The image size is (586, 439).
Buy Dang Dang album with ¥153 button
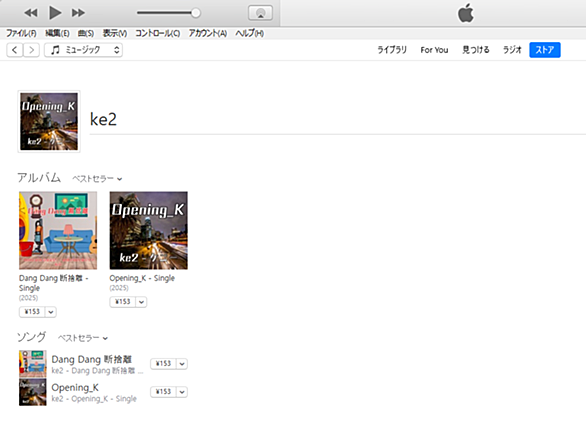pyautogui.click(x=32, y=312)
